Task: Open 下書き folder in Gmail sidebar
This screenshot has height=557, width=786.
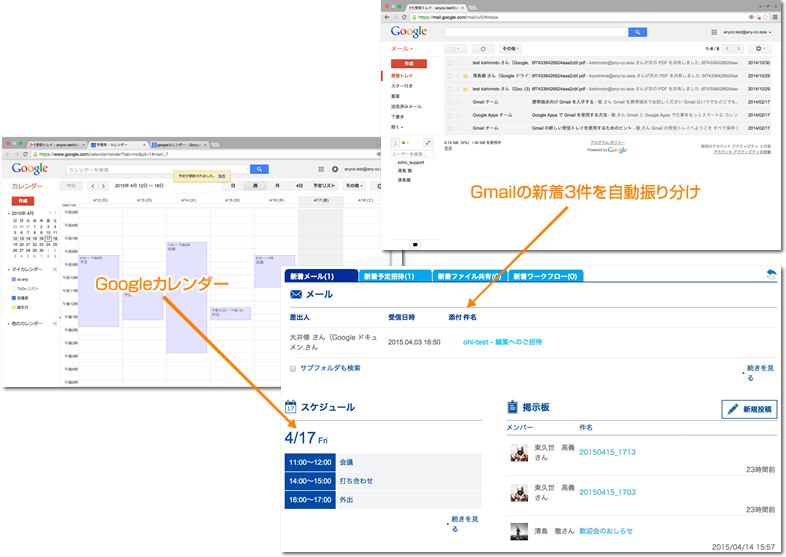Action: pyautogui.click(x=397, y=117)
